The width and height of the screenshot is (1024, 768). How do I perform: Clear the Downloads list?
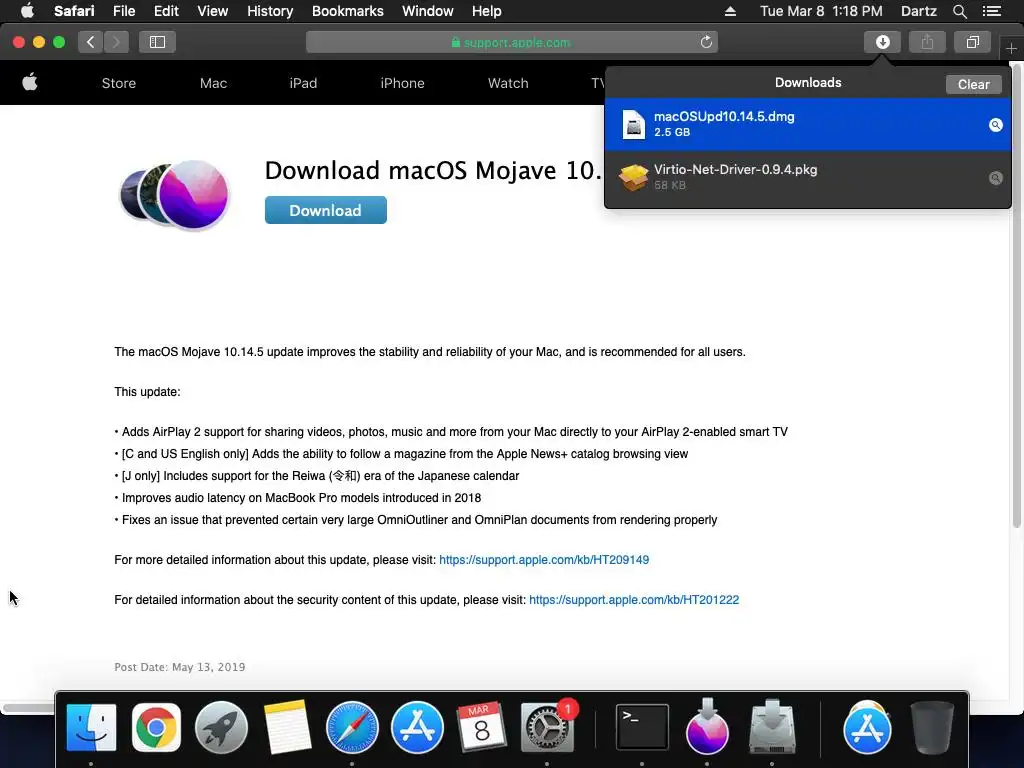[973, 84]
